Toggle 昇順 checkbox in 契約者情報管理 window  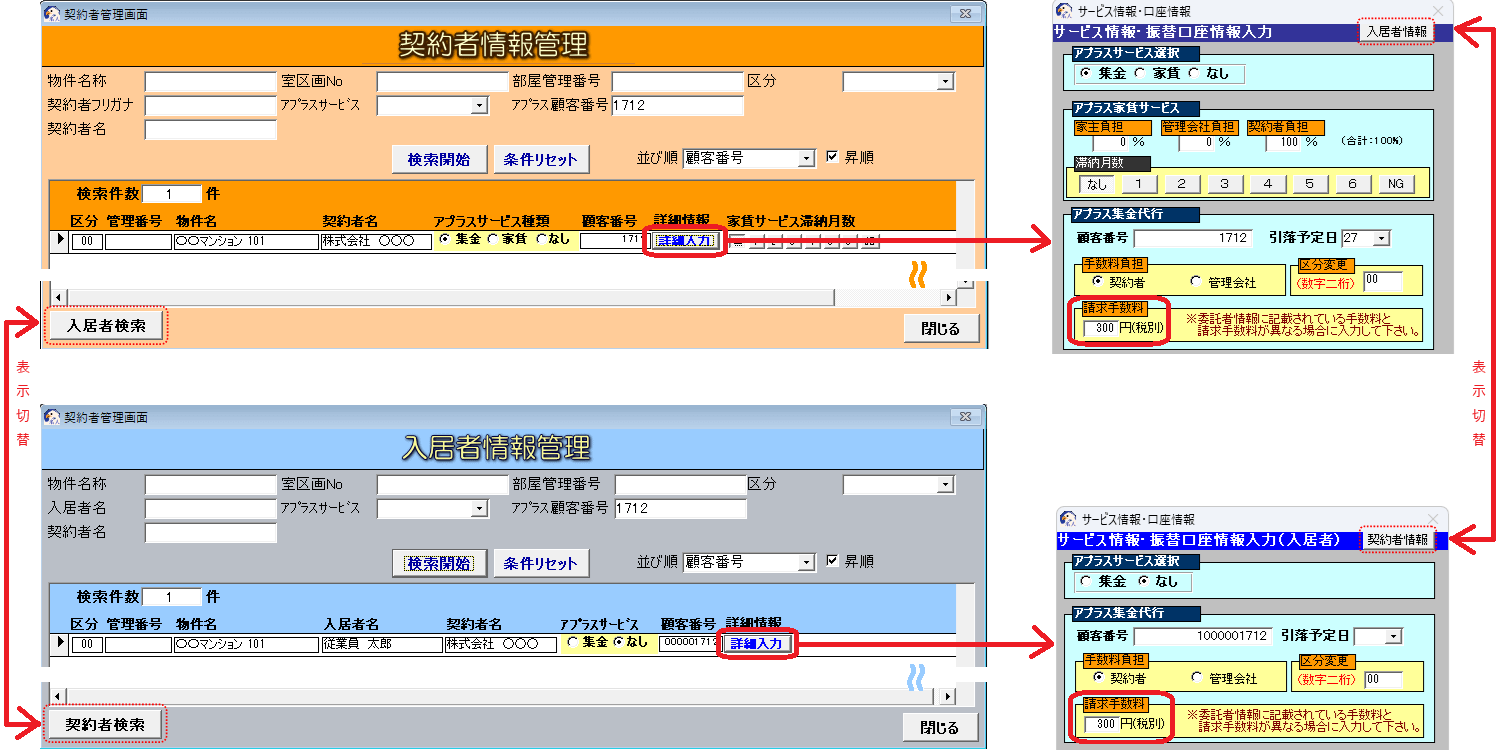[x=833, y=158]
